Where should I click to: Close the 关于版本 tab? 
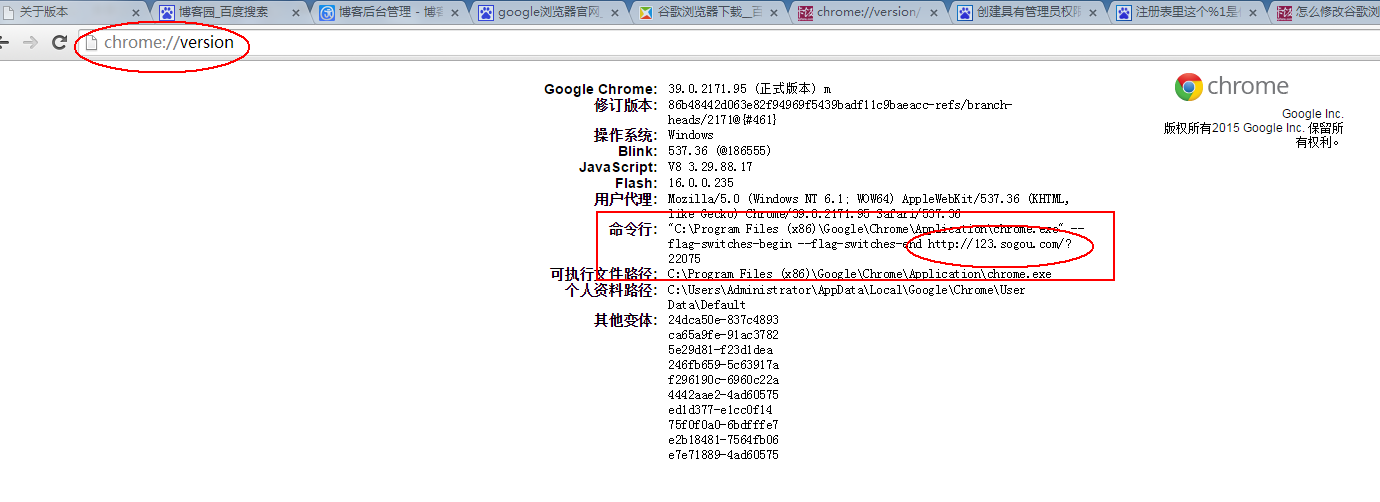point(136,14)
